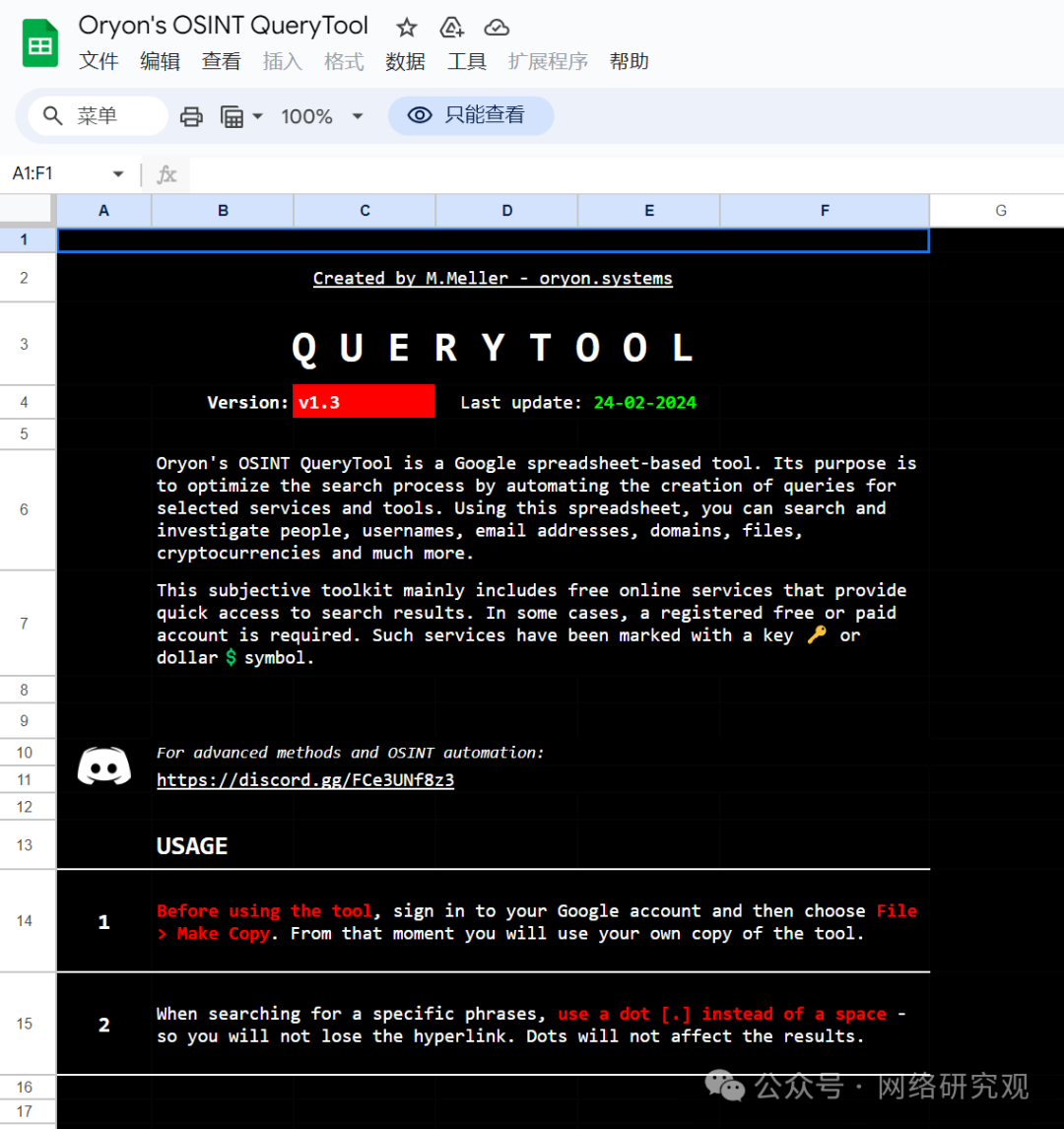Click the QUERYTOOL title text
Image resolution: width=1064 pixels, height=1129 pixels.
[x=494, y=348]
